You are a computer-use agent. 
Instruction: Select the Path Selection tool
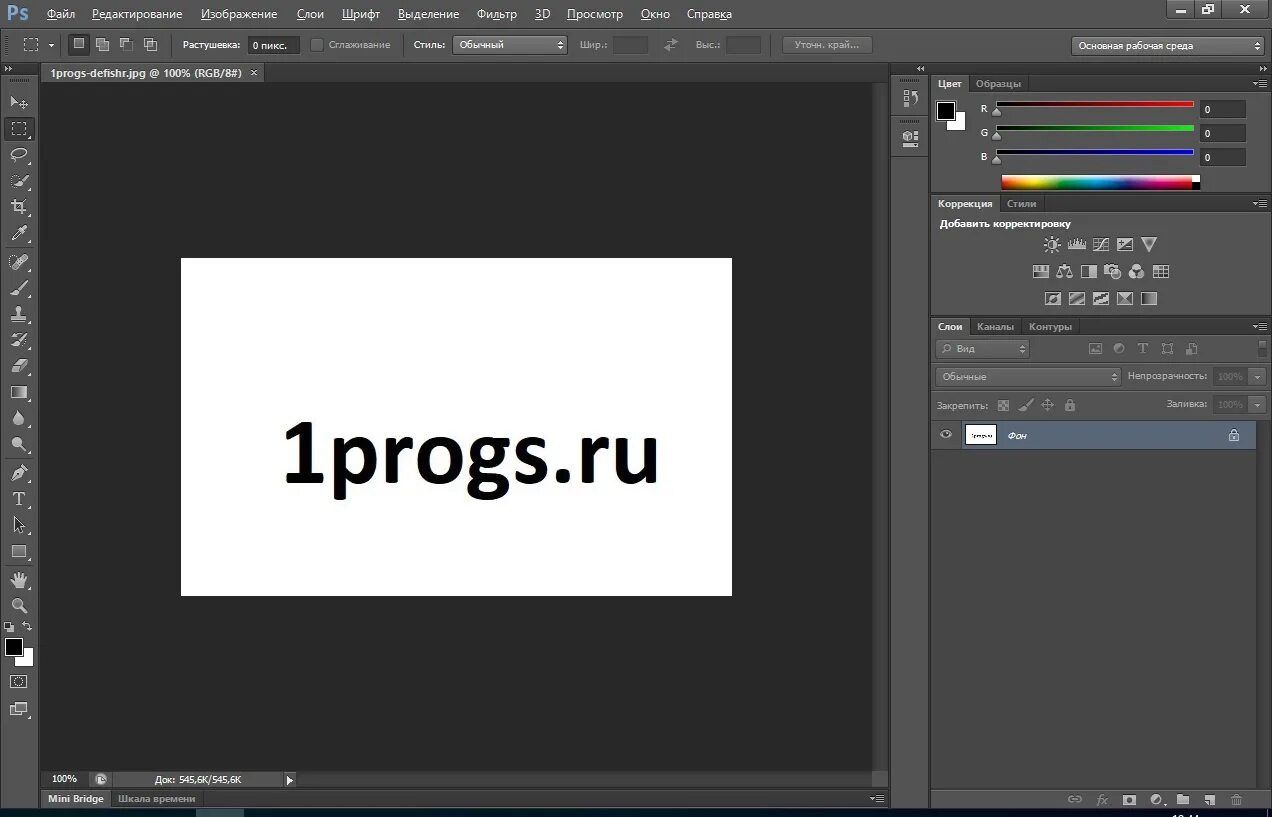pos(19,525)
